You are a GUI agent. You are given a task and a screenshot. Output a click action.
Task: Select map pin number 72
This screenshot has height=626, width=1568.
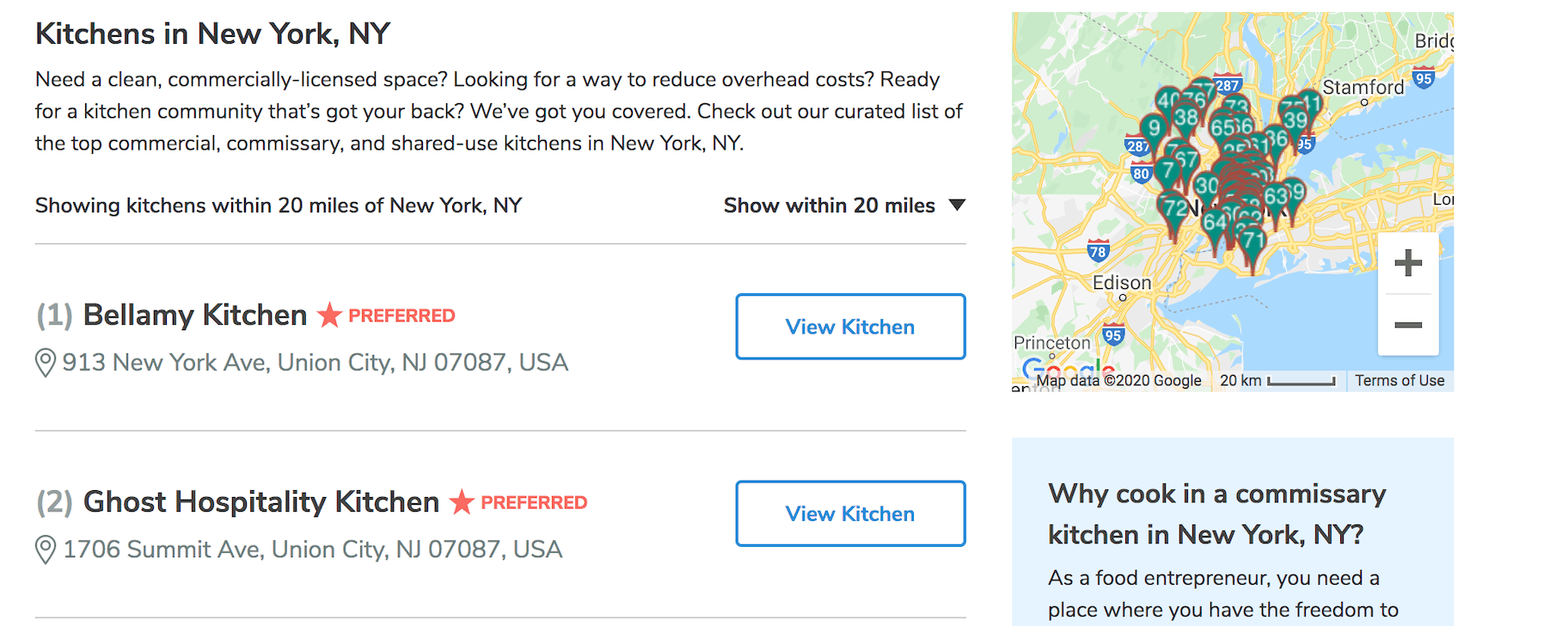(x=1173, y=209)
